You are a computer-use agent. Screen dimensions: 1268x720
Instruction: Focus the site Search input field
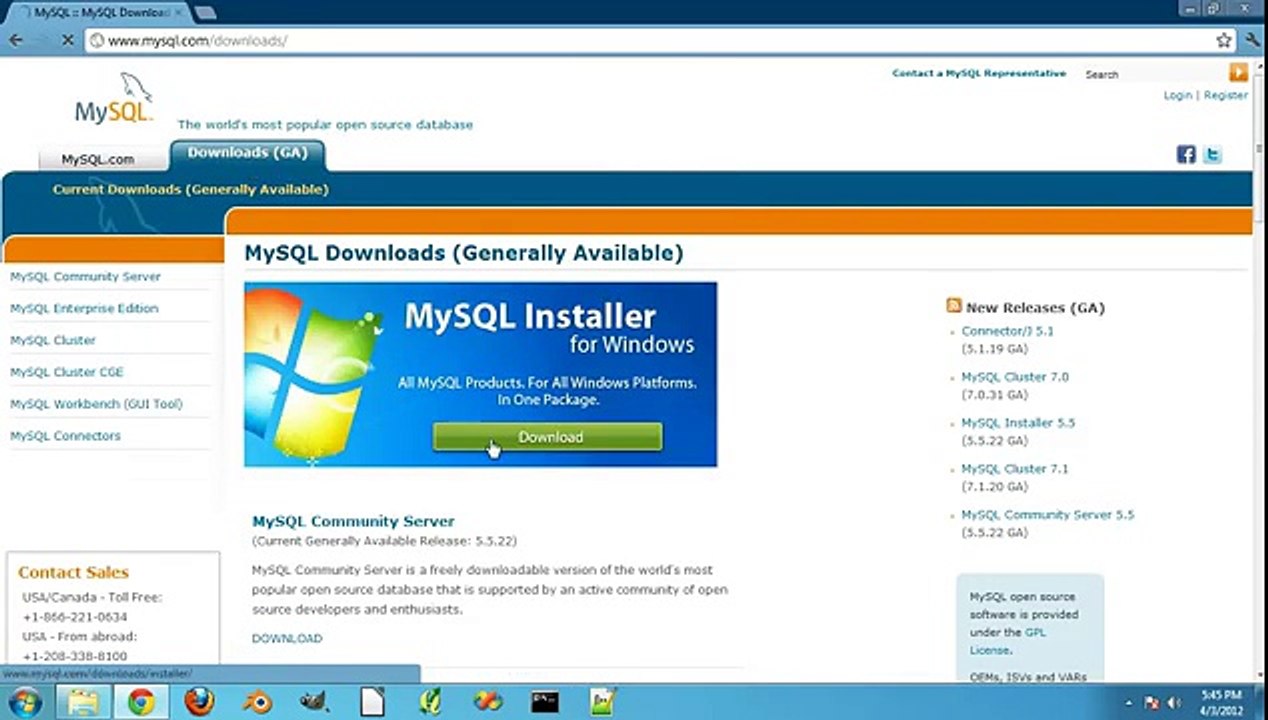click(x=1155, y=74)
